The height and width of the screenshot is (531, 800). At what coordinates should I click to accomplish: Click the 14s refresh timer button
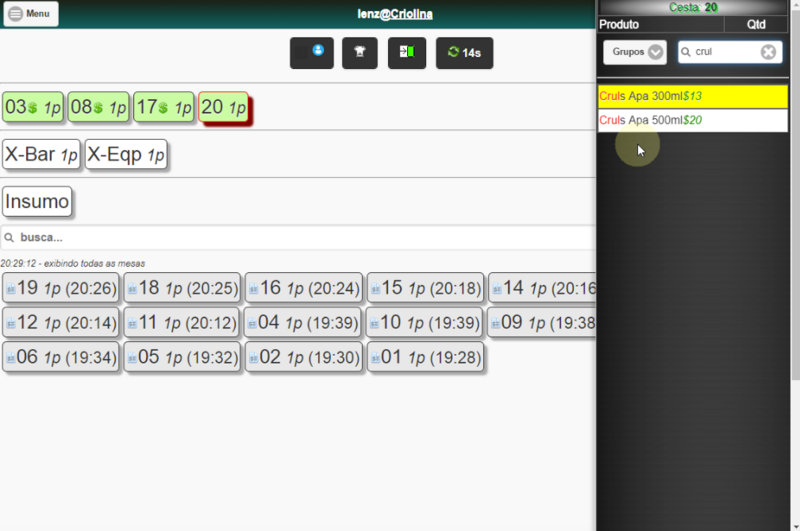(464, 53)
